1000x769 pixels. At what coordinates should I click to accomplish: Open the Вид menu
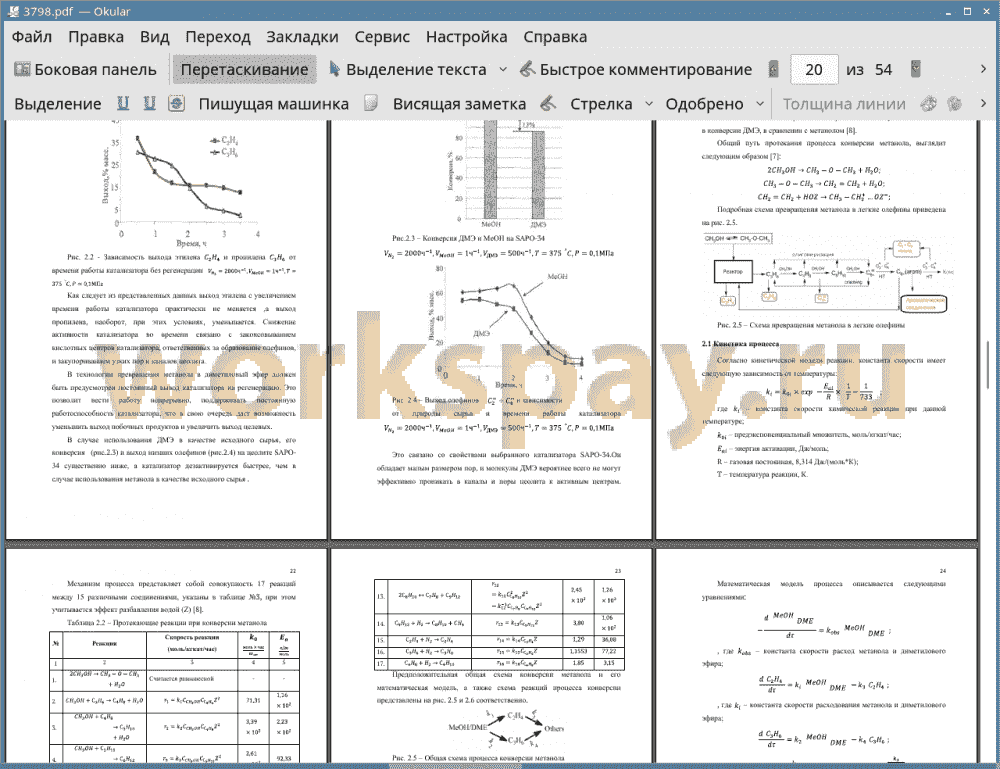coord(154,37)
